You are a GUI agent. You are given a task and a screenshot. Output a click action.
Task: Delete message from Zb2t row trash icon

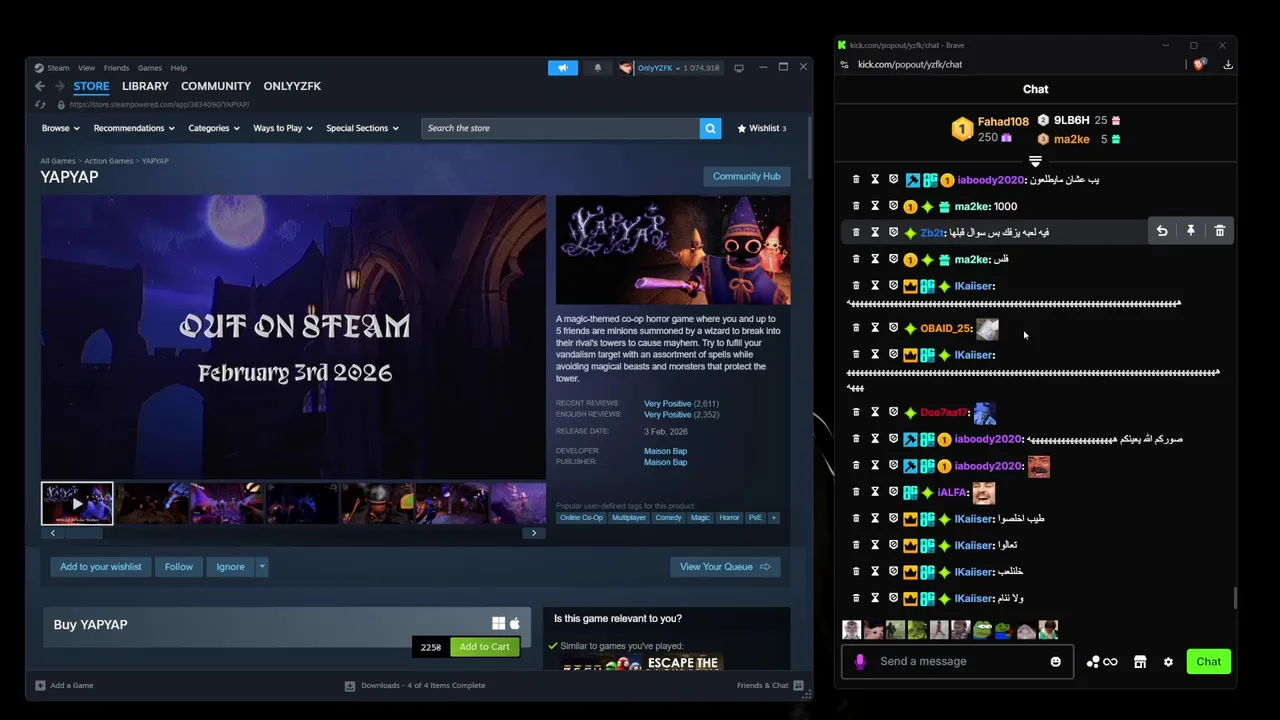(x=856, y=232)
